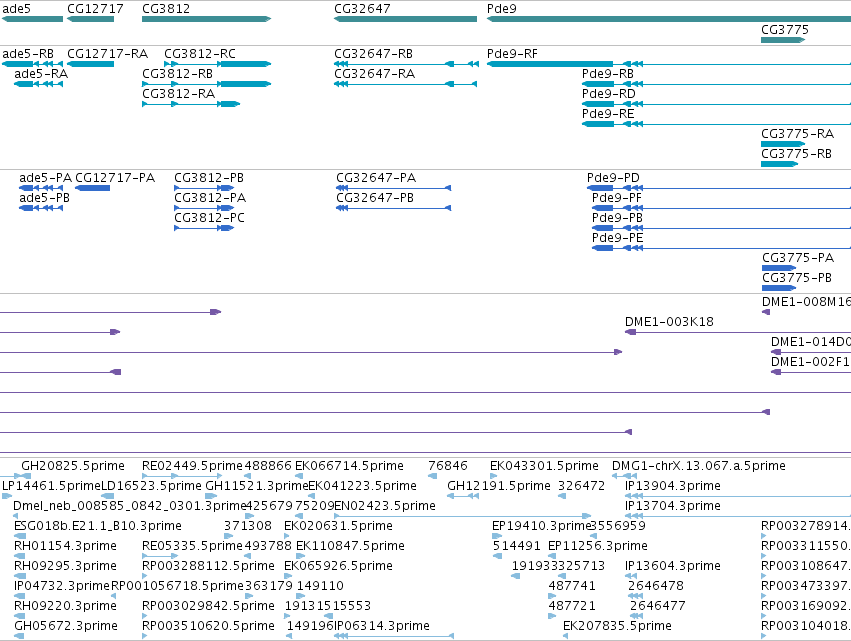Click the Pde9-RD transcript exon
The width and height of the screenshot is (851, 641).
[x=598, y=104]
